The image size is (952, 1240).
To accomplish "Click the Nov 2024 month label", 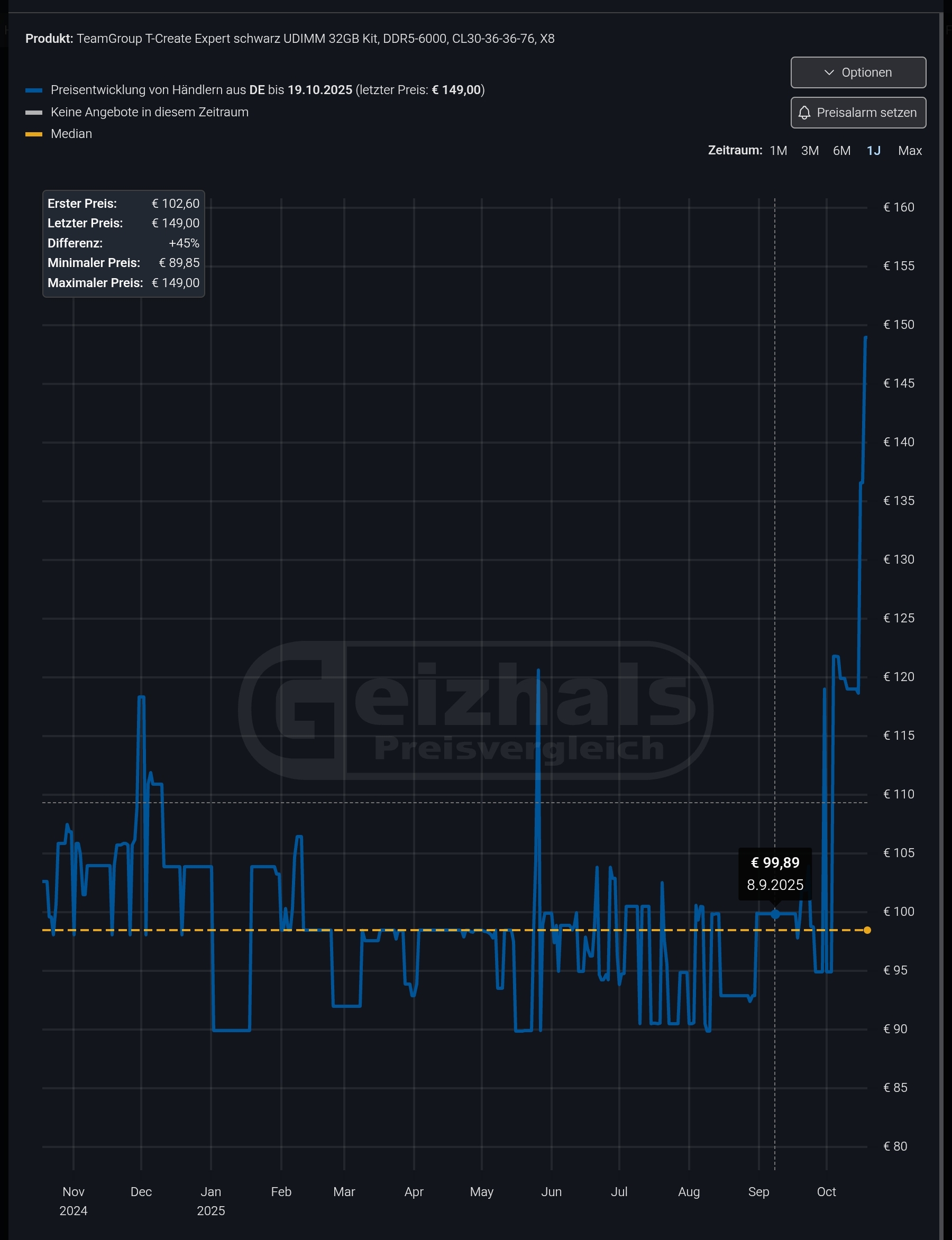I will pos(74,1201).
